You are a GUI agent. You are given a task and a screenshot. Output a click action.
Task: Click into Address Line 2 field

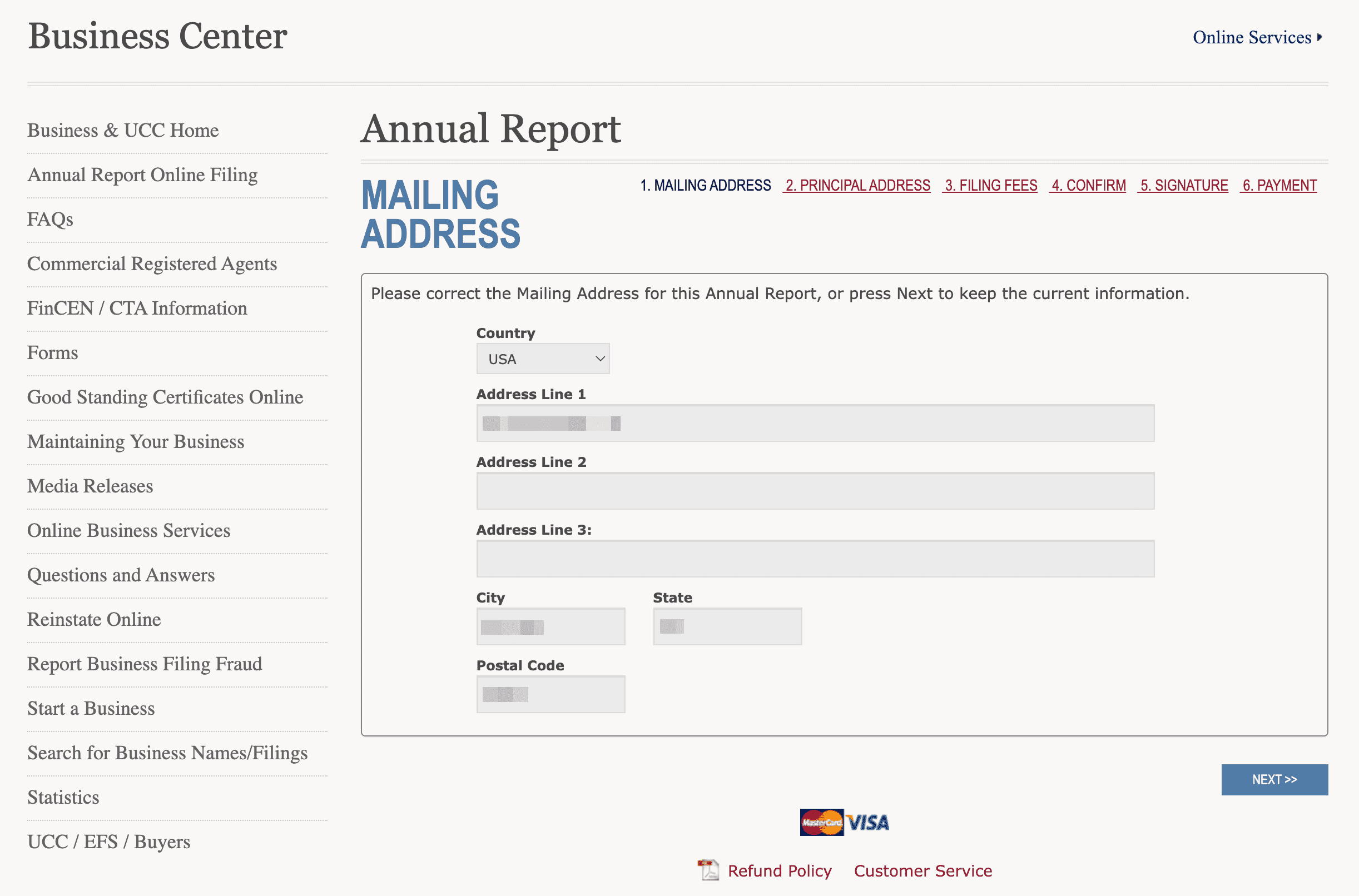pos(815,491)
